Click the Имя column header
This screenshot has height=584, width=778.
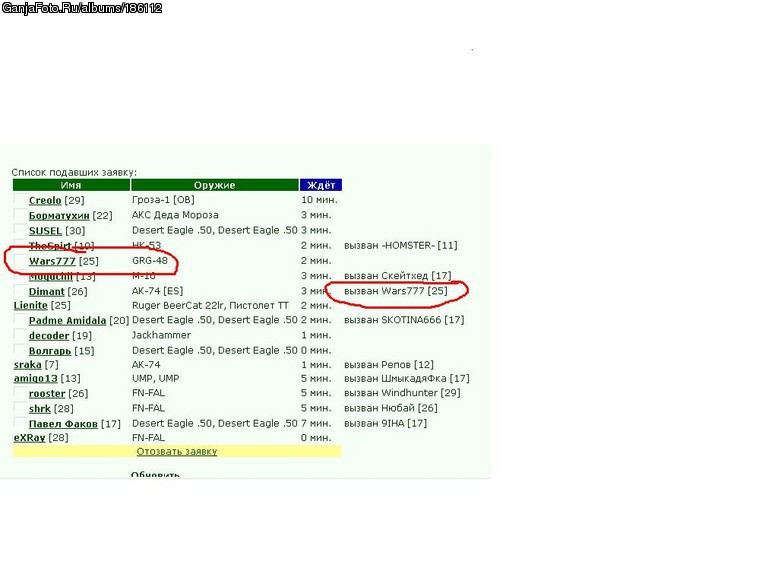tap(71, 185)
